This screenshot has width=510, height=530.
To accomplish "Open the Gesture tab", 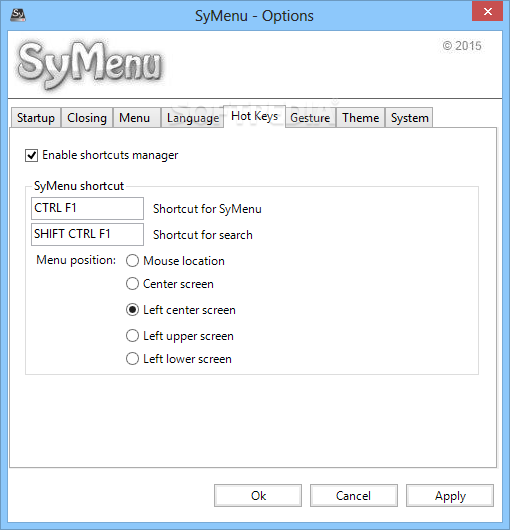I will pyautogui.click(x=310, y=118).
